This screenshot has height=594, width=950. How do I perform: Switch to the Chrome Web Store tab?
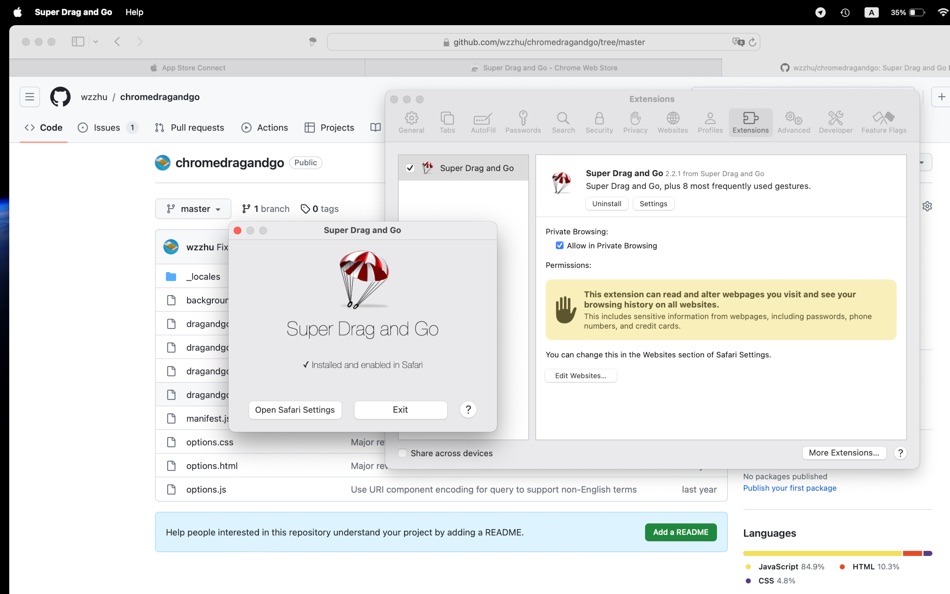pos(543,68)
